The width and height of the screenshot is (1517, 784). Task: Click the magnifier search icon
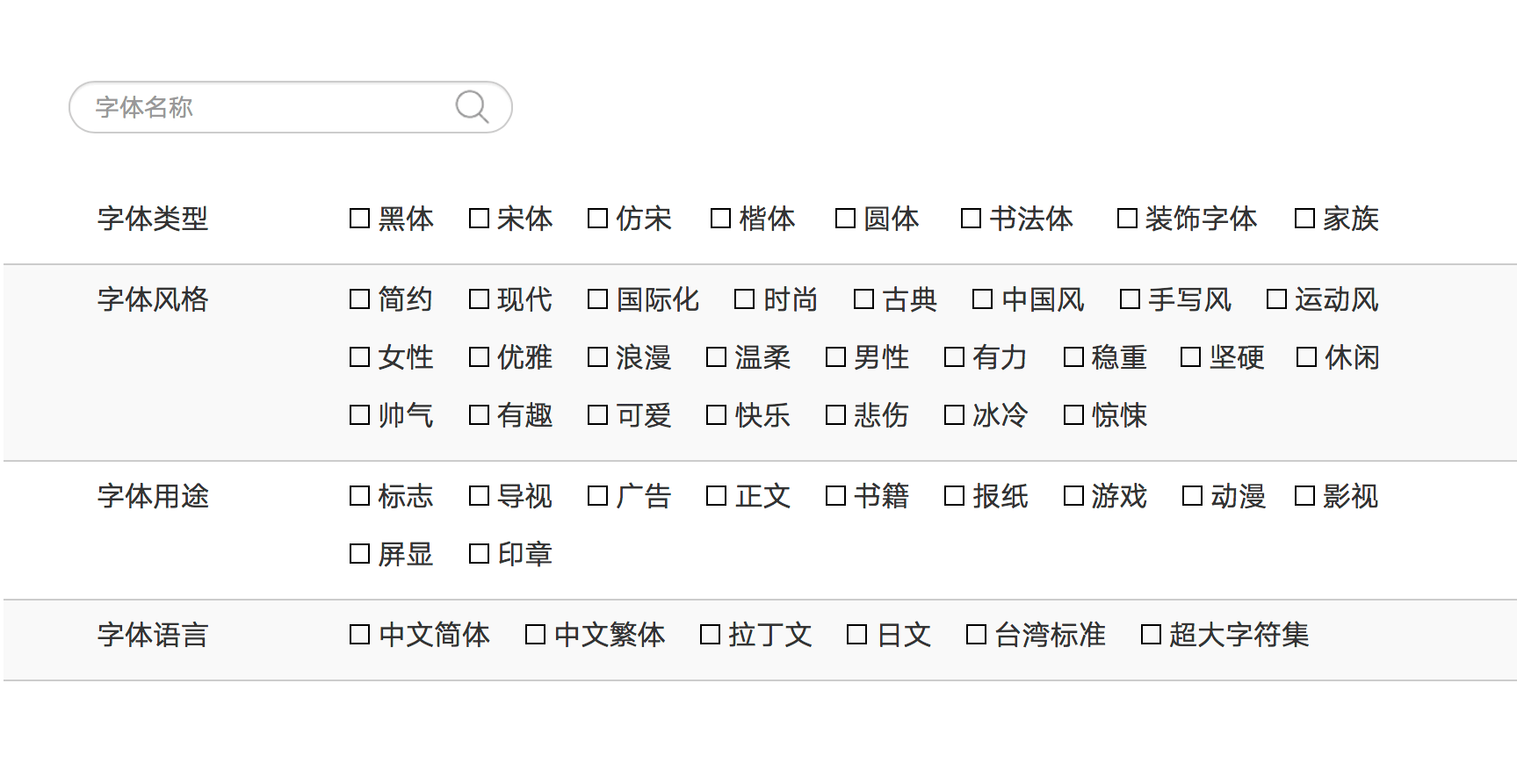[472, 107]
